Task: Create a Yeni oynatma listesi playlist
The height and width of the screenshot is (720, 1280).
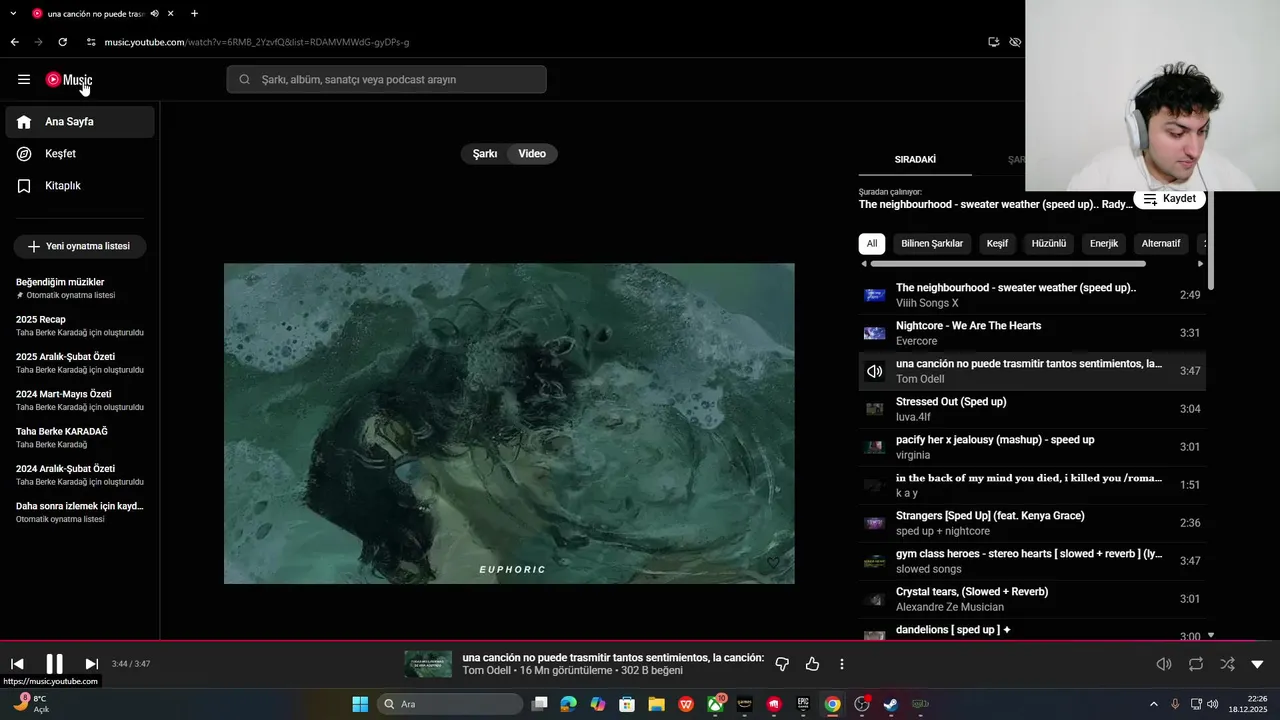Action: pos(80,246)
